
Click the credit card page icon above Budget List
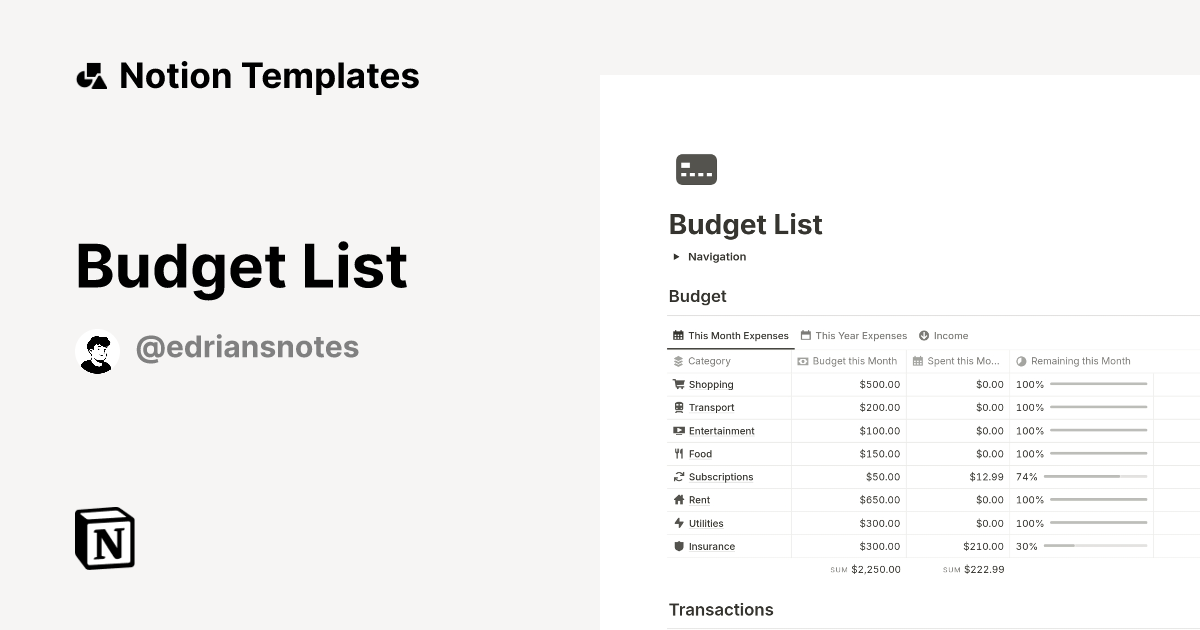click(696, 169)
